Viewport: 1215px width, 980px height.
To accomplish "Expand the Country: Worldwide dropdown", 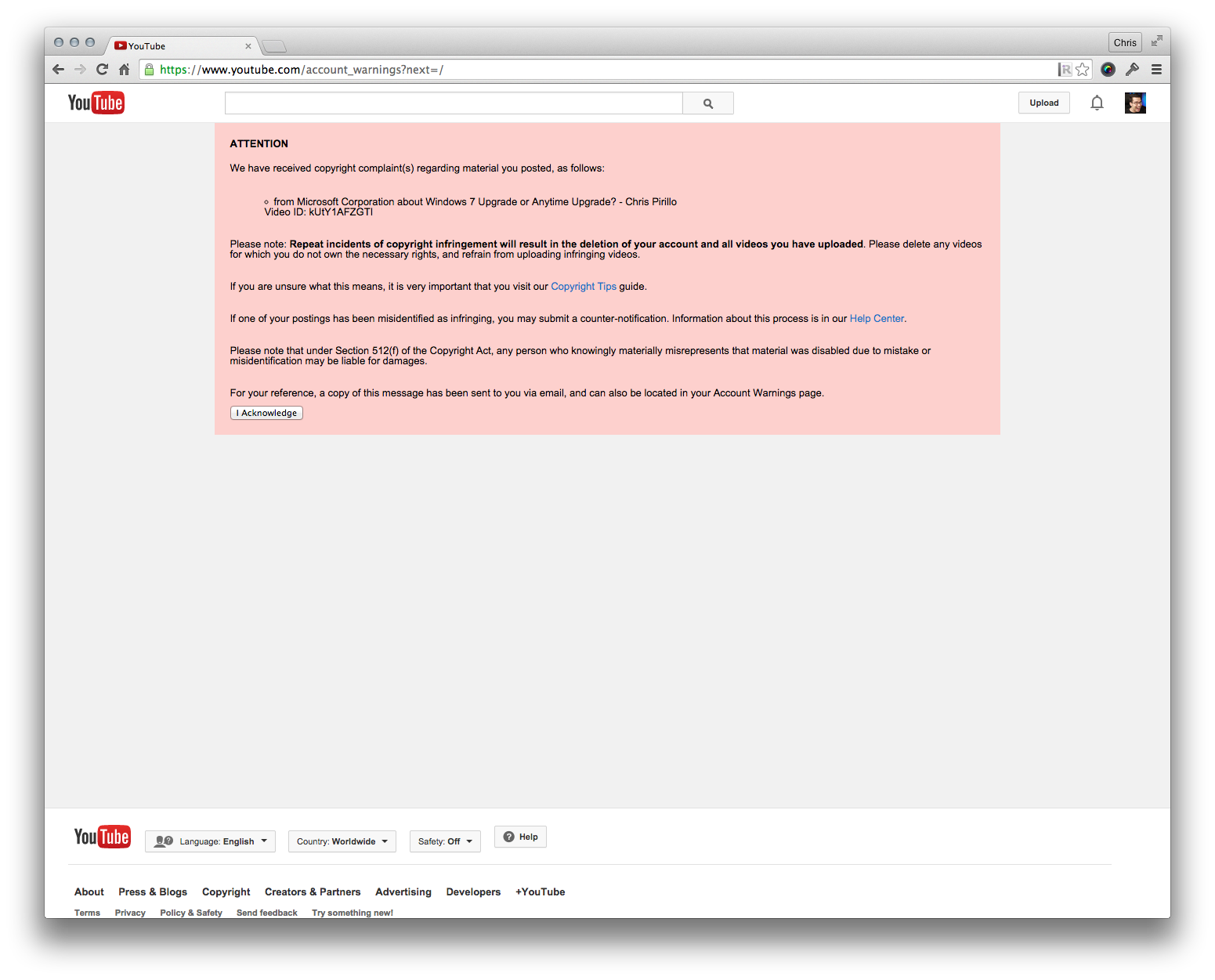I will (x=342, y=841).
